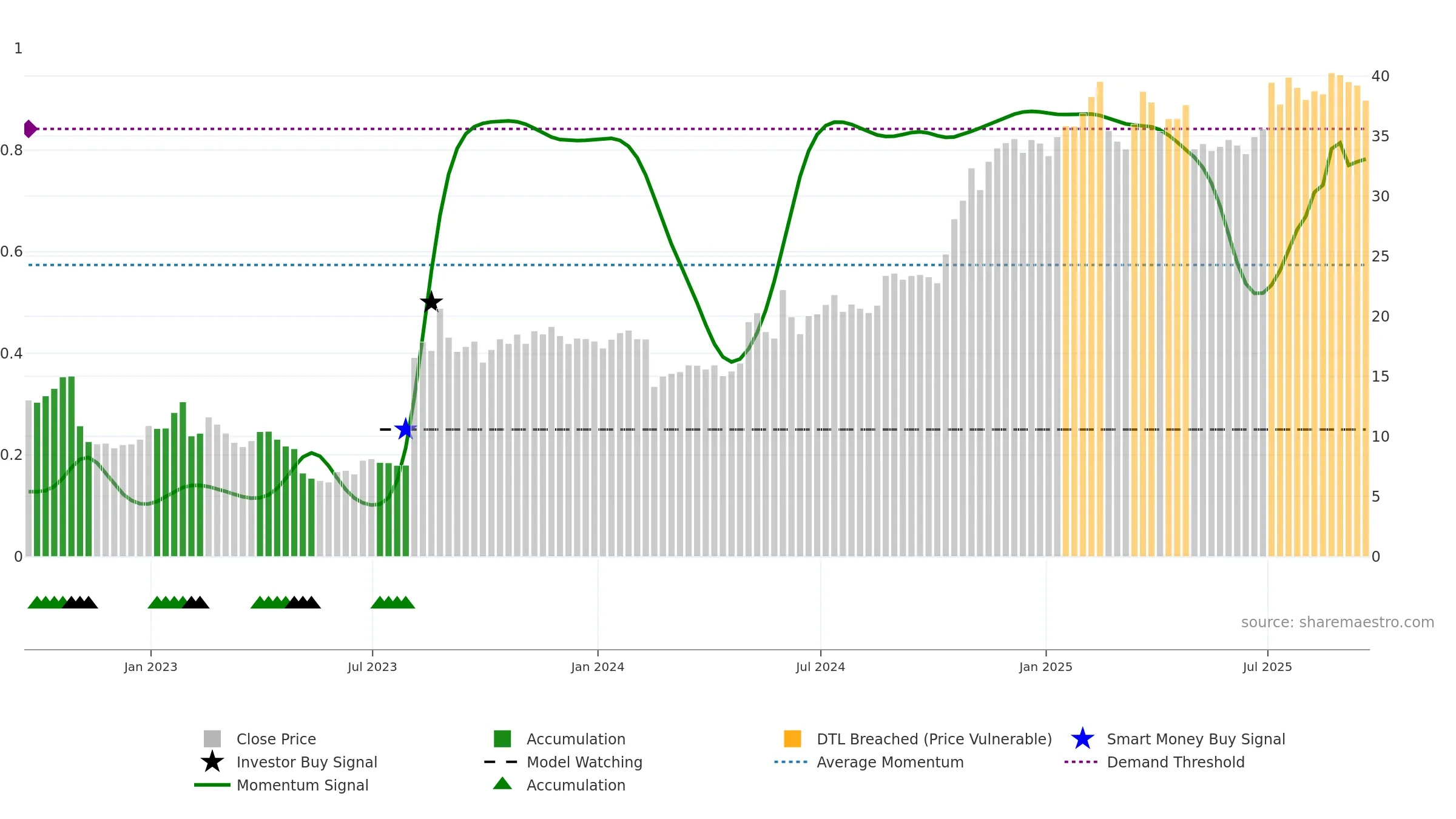Image resolution: width=1456 pixels, height=819 pixels.
Task: Click the orange DTL Breached color square
Action: [x=792, y=739]
